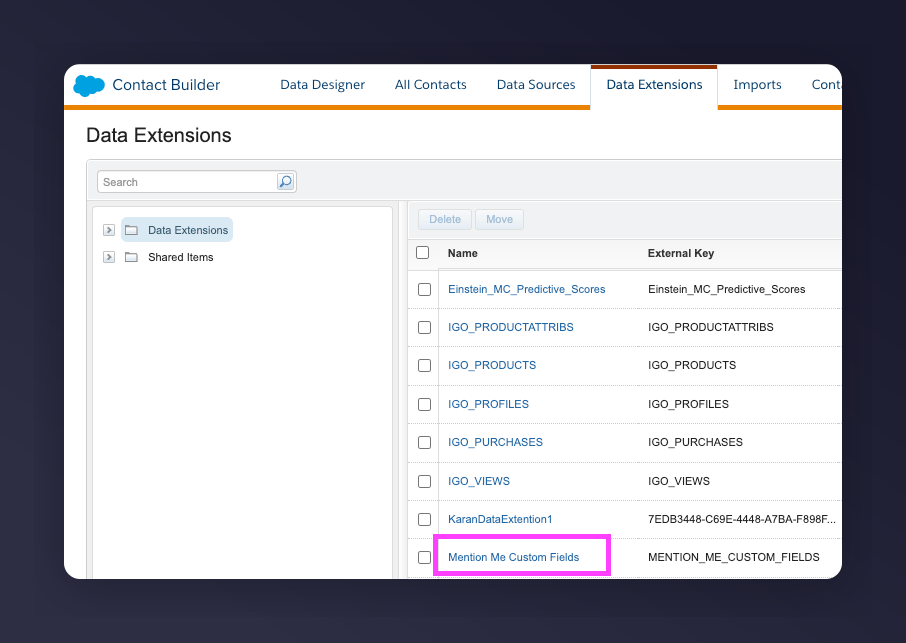
Task: Click the IGO_PROFILES external key cell
Action: [688, 404]
